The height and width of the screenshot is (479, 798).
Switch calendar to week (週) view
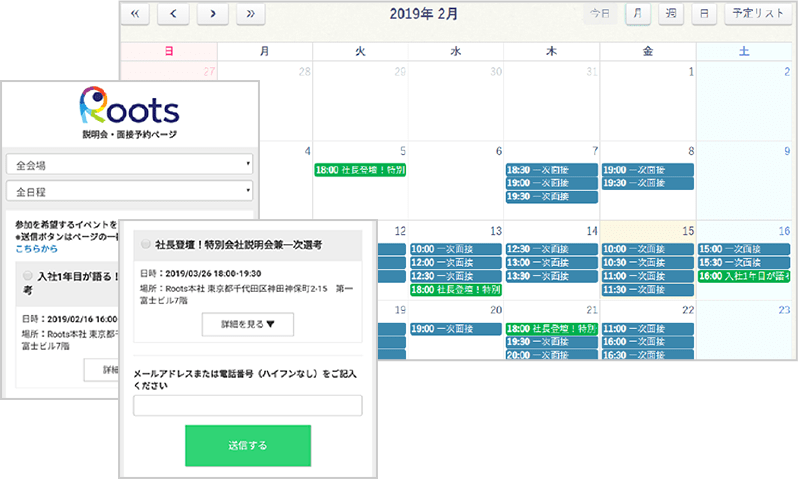(x=670, y=14)
